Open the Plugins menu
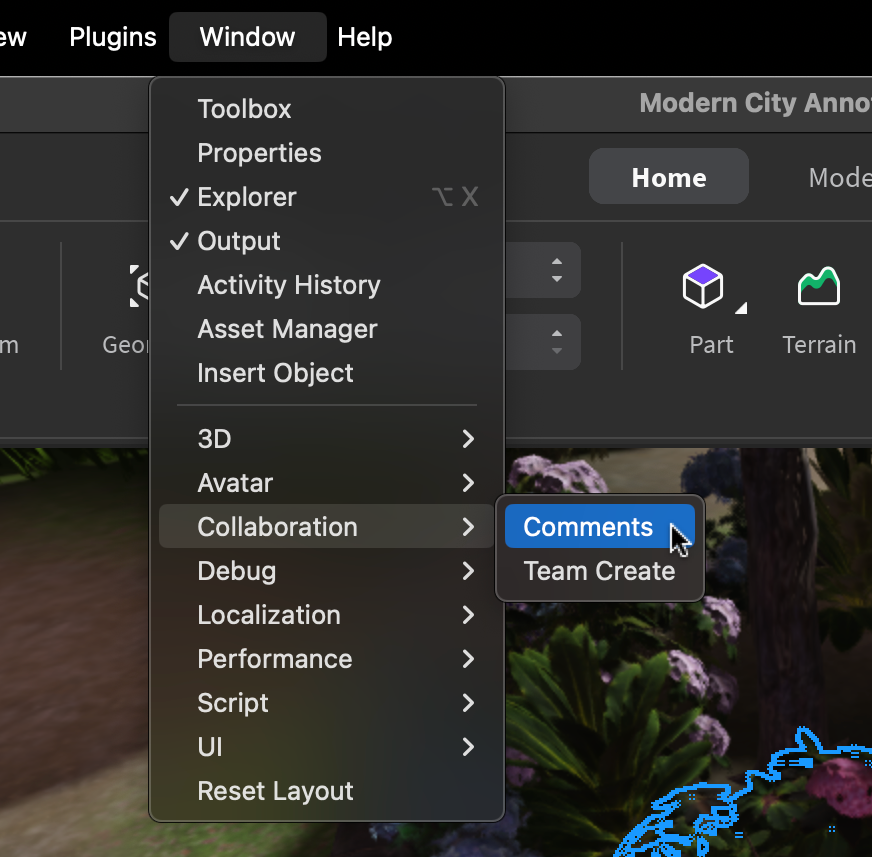The height and width of the screenshot is (857, 872). pyautogui.click(x=112, y=36)
